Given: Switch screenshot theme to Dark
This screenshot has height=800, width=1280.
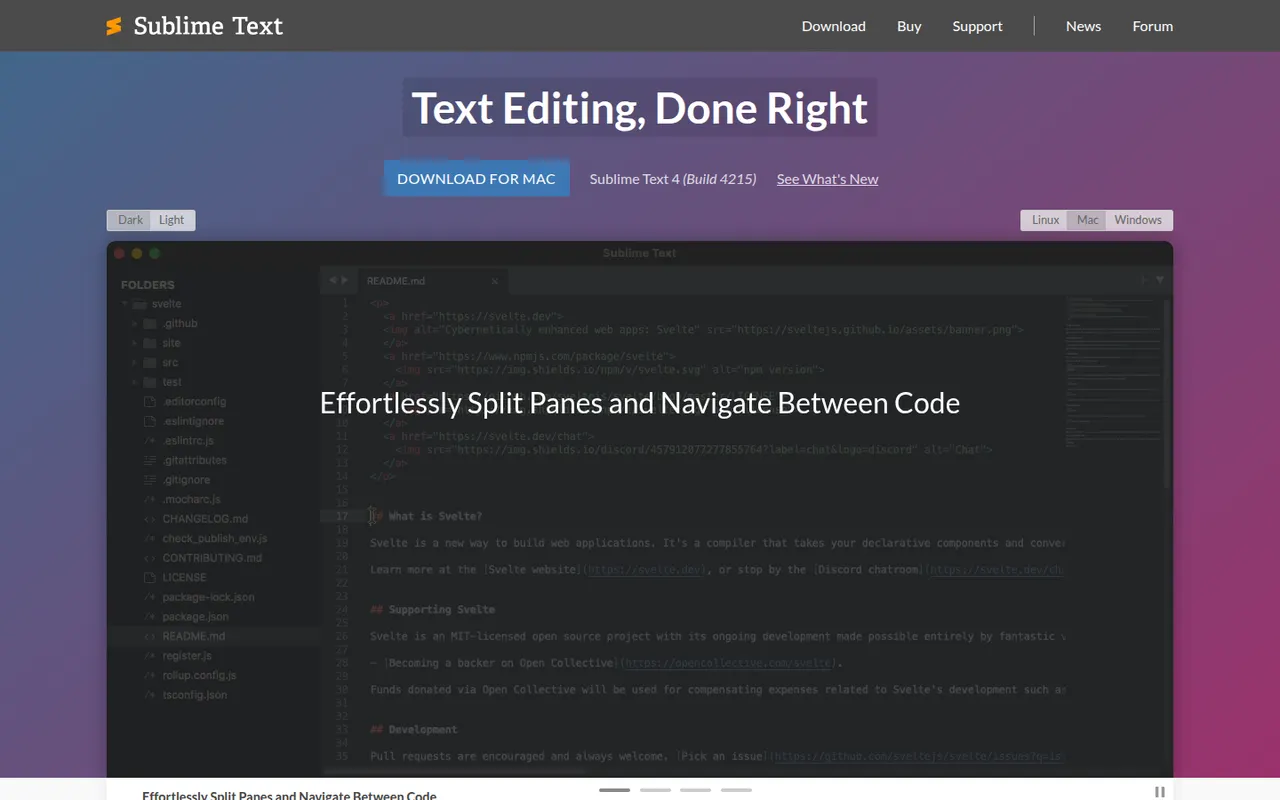Looking at the screenshot, I should (x=130, y=220).
